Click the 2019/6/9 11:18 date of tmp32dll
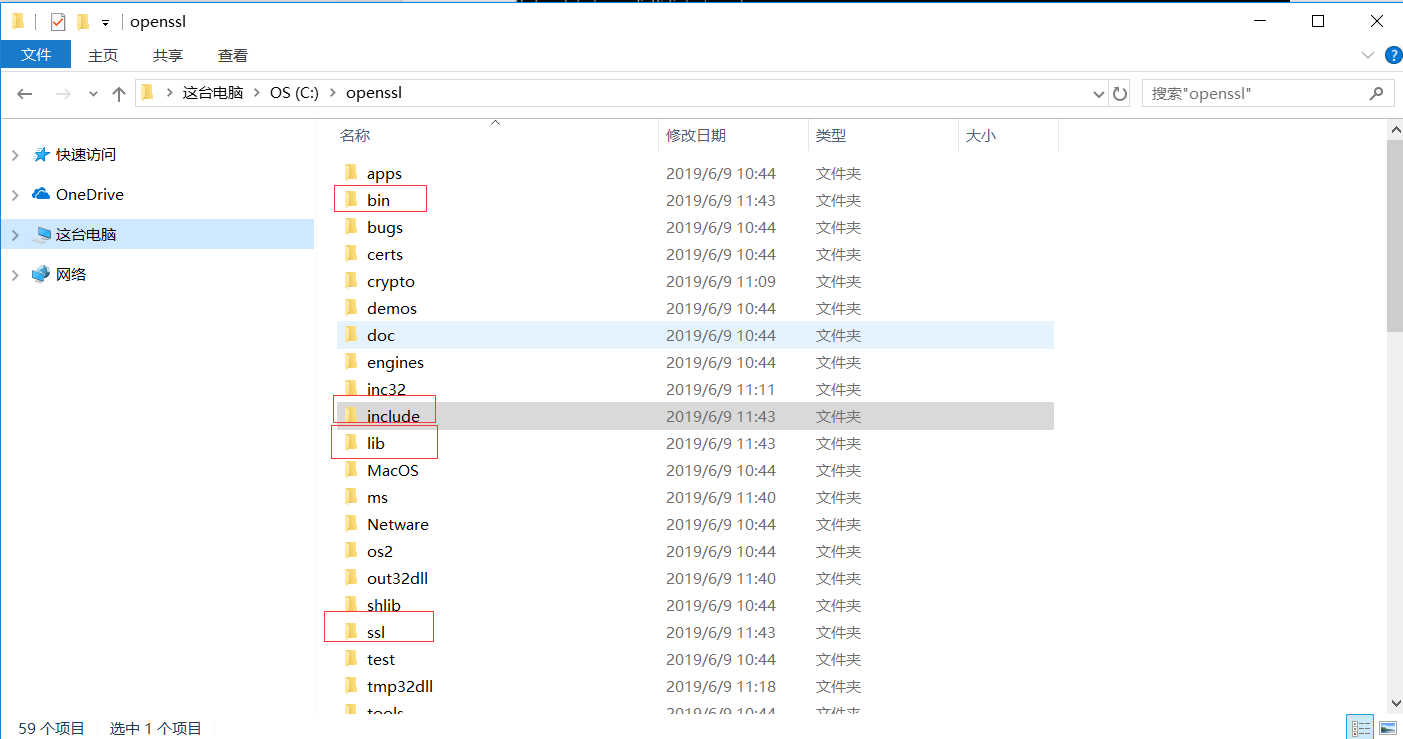1403x739 pixels. pyautogui.click(x=721, y=686)
